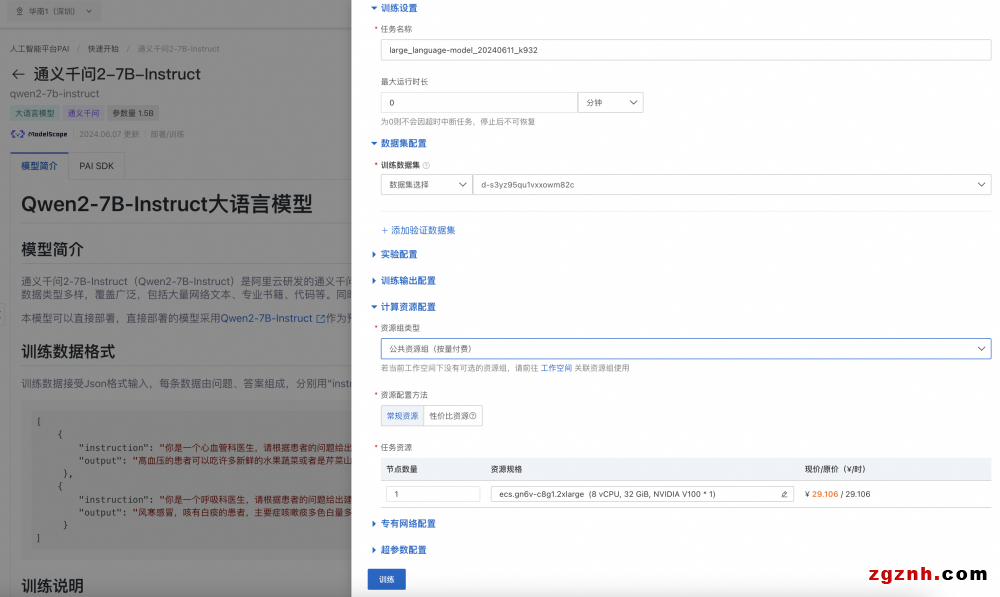This screenshot has width=1000, height=597.
Task: Open the 资源组类型 dropdown showing 公共资源组
Action: pos(685,349)
